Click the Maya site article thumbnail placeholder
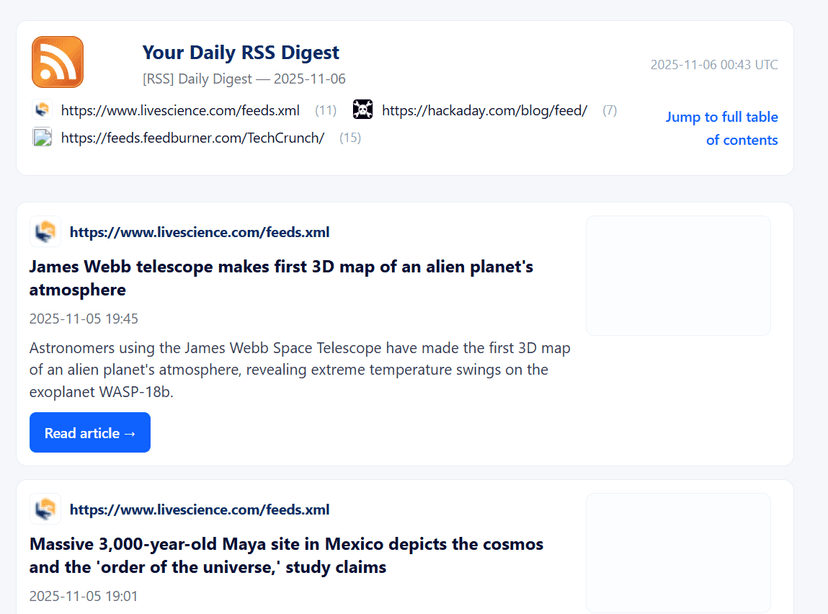Image resolution: width=828 pixels, height=614 pixels. 677,552
